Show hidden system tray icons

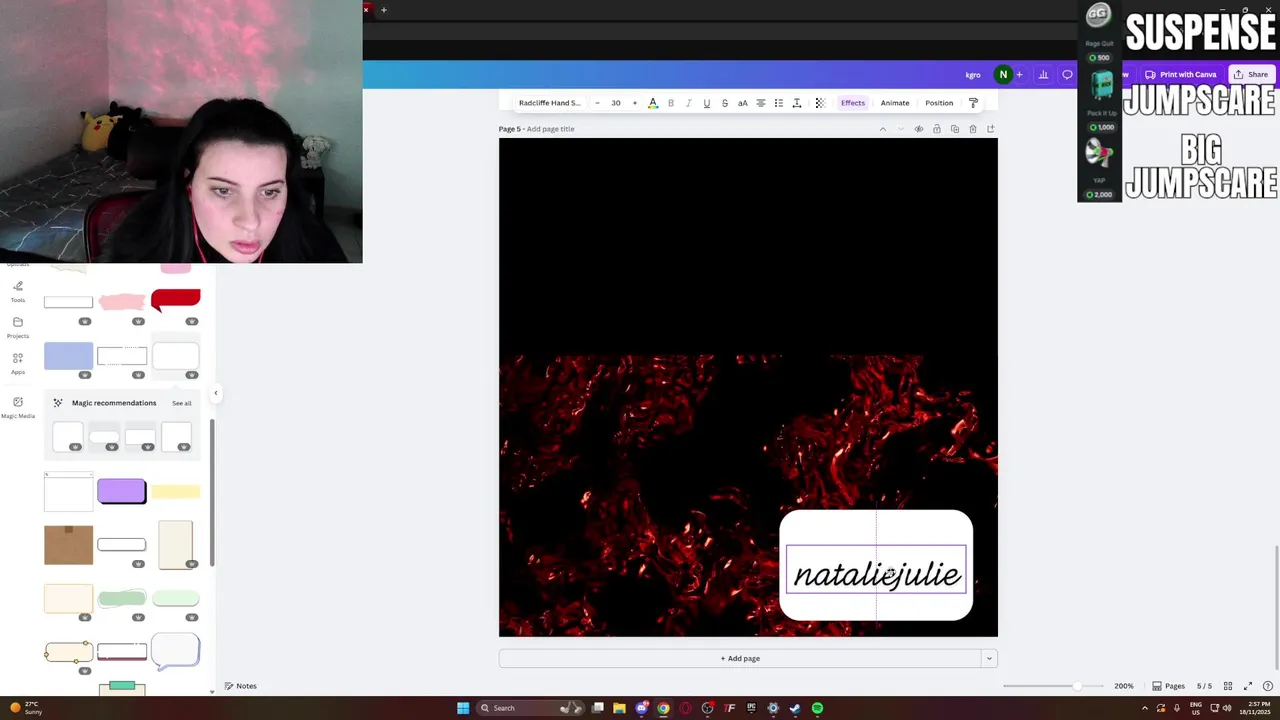1145,708
